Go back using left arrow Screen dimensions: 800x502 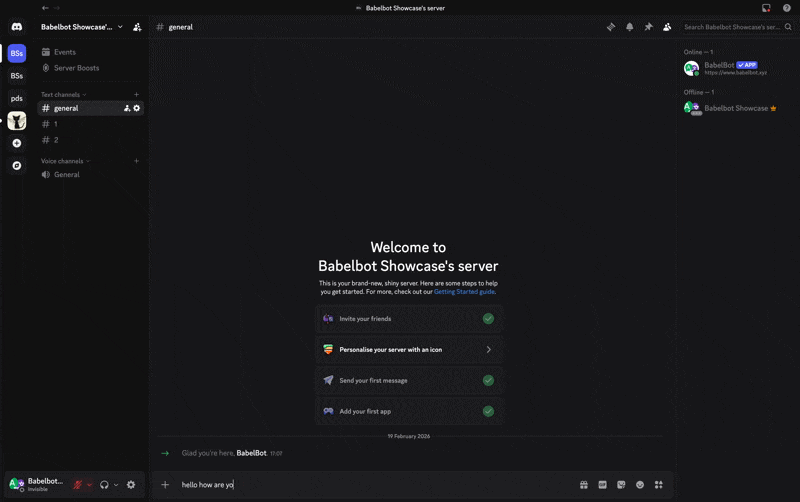(45, 8)
